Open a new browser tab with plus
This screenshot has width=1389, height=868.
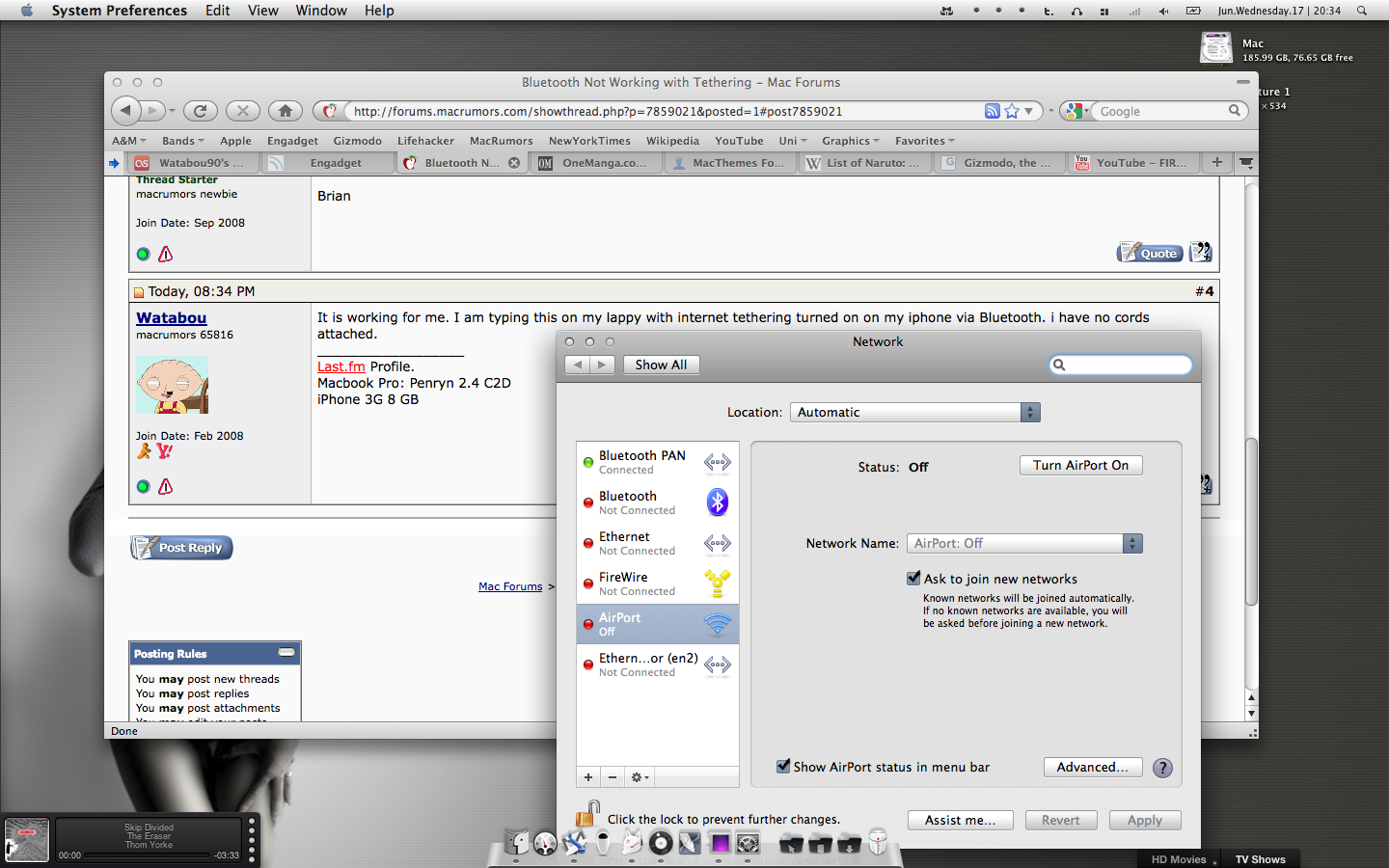click(x=1217, y=162)
